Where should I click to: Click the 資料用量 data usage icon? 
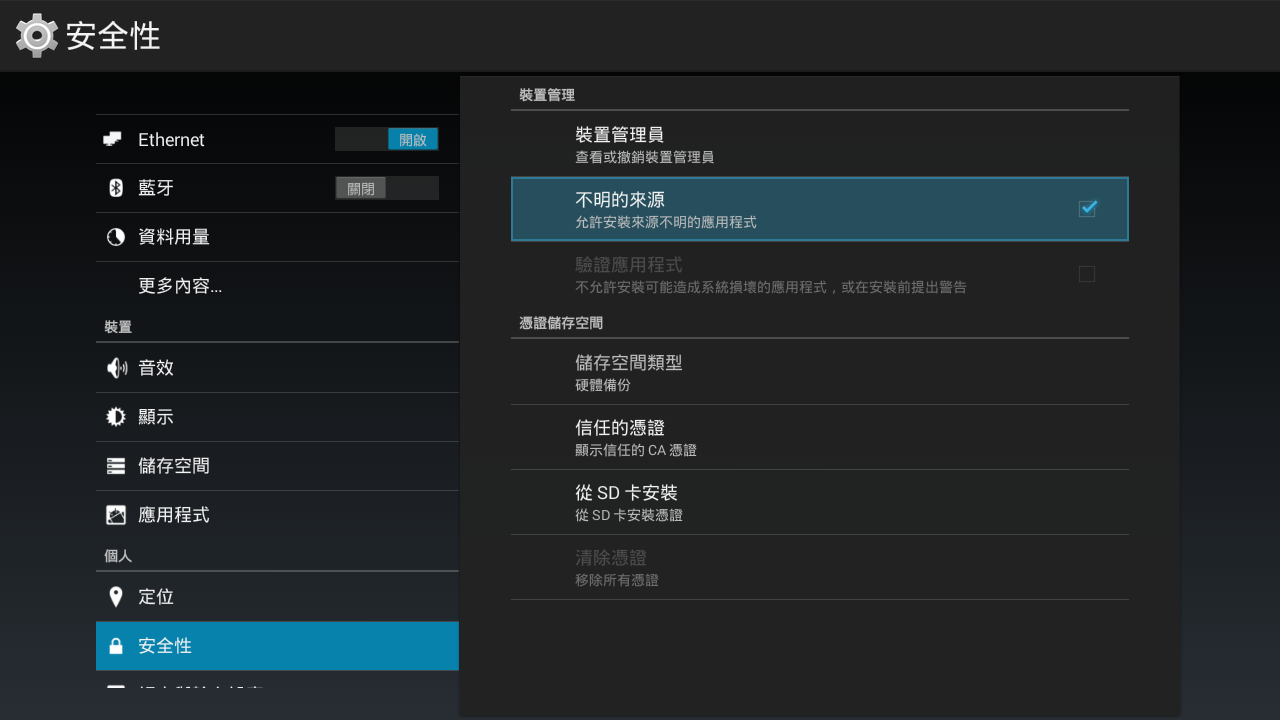click(x=113, y=236)
